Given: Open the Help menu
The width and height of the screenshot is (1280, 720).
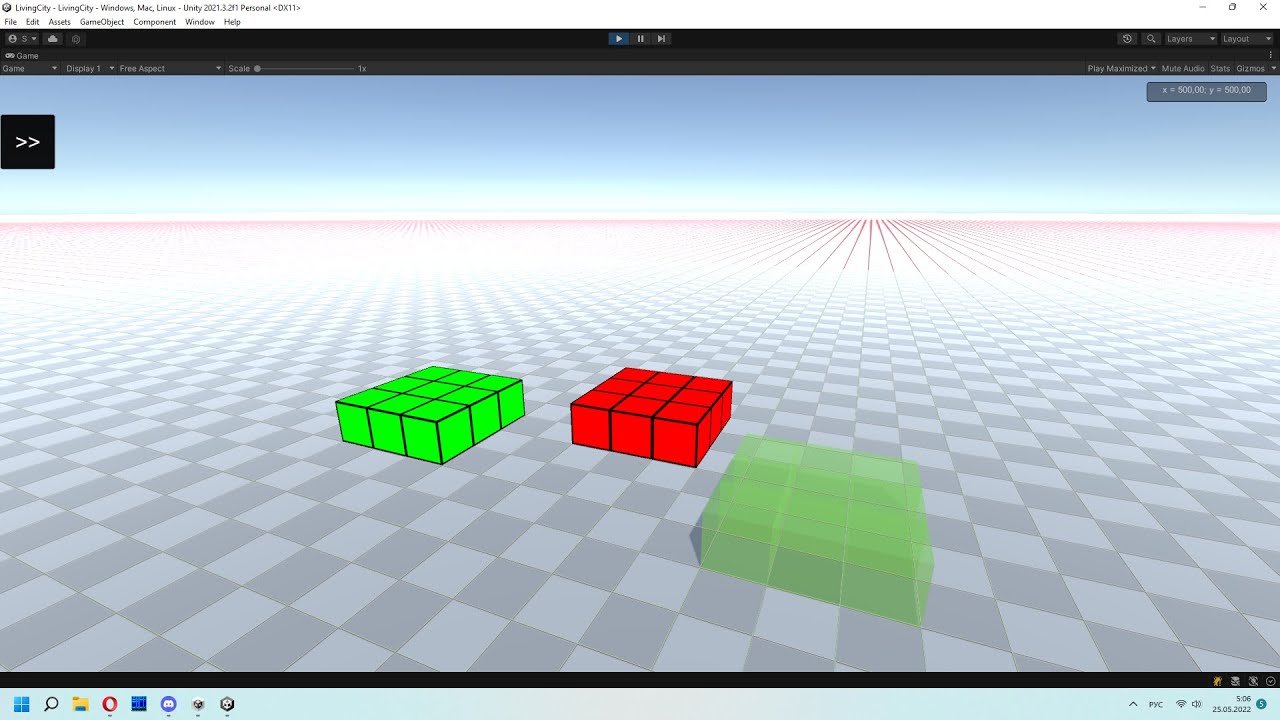Looking at the screenshot, I should coord(232,22).
